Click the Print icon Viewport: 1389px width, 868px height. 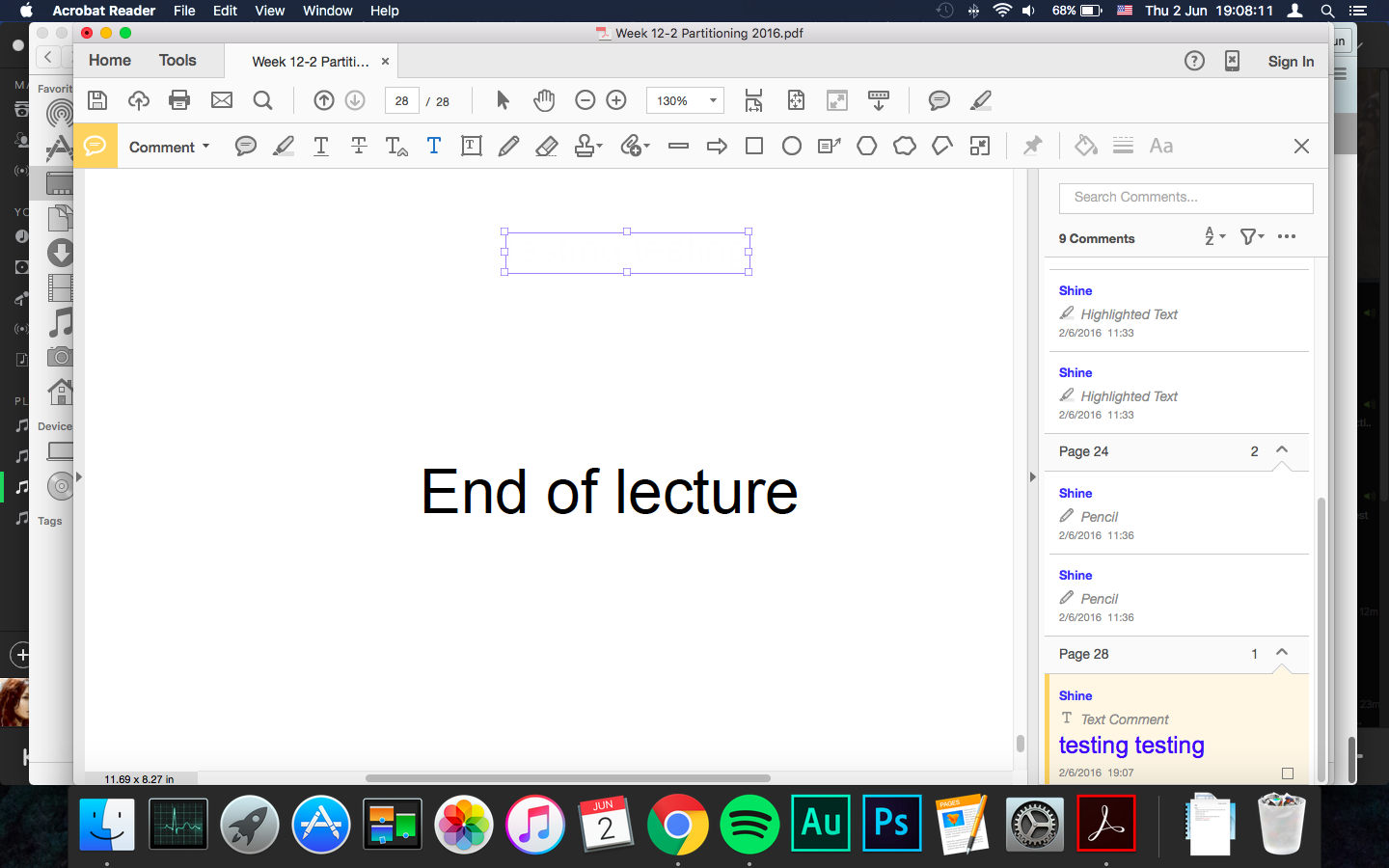179,100
